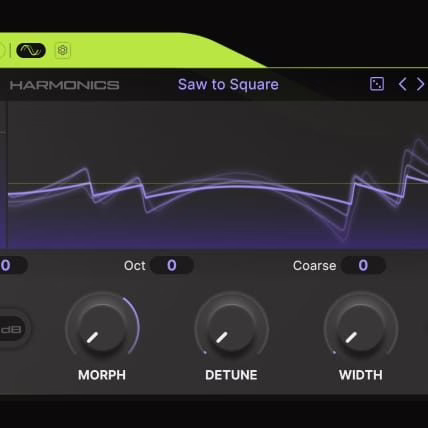Viewport: 428px width, 428px height.
Task: Open the gear settings icon
Action: 63,50
